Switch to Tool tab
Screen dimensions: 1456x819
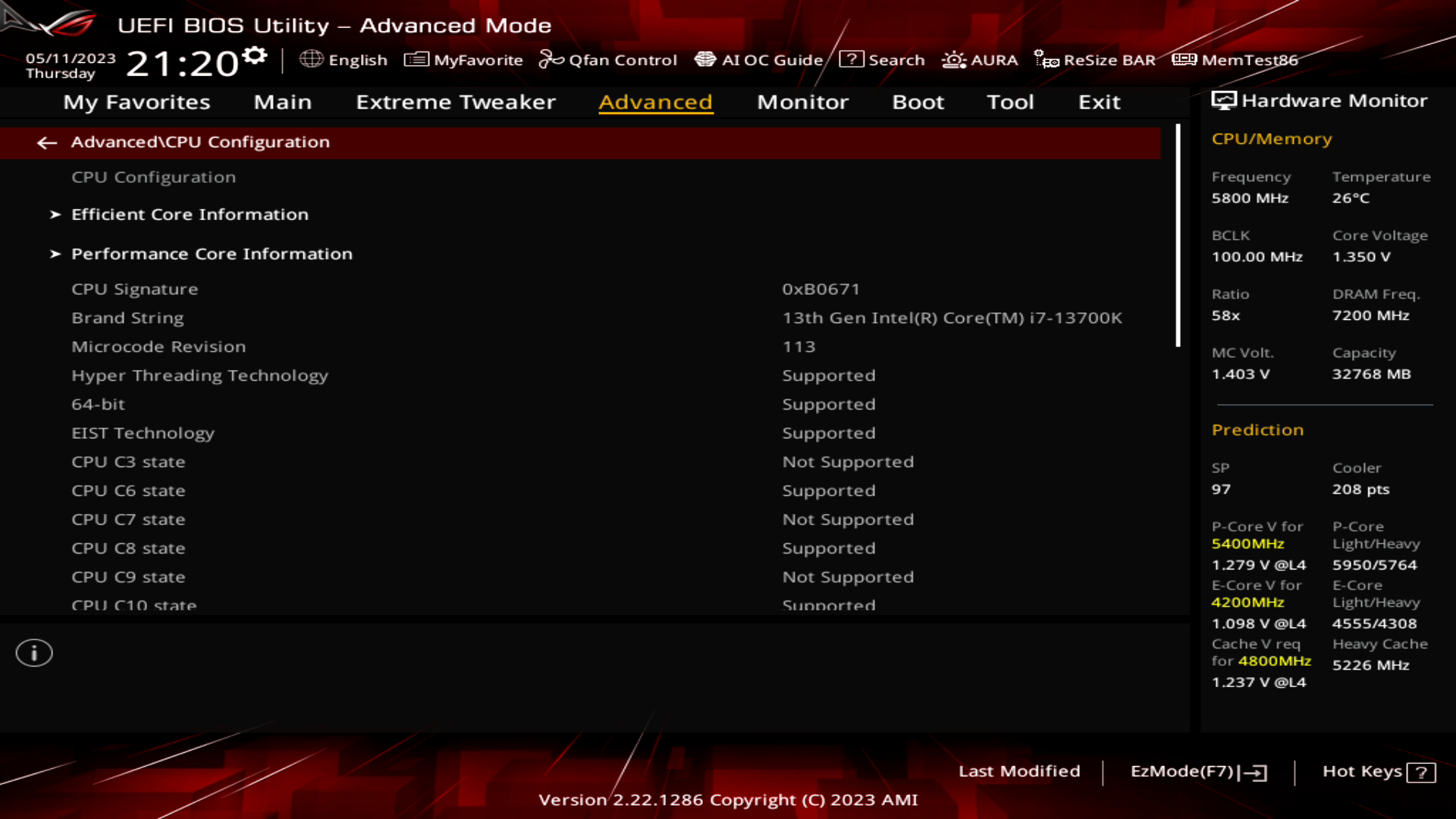coord(1010,102)
